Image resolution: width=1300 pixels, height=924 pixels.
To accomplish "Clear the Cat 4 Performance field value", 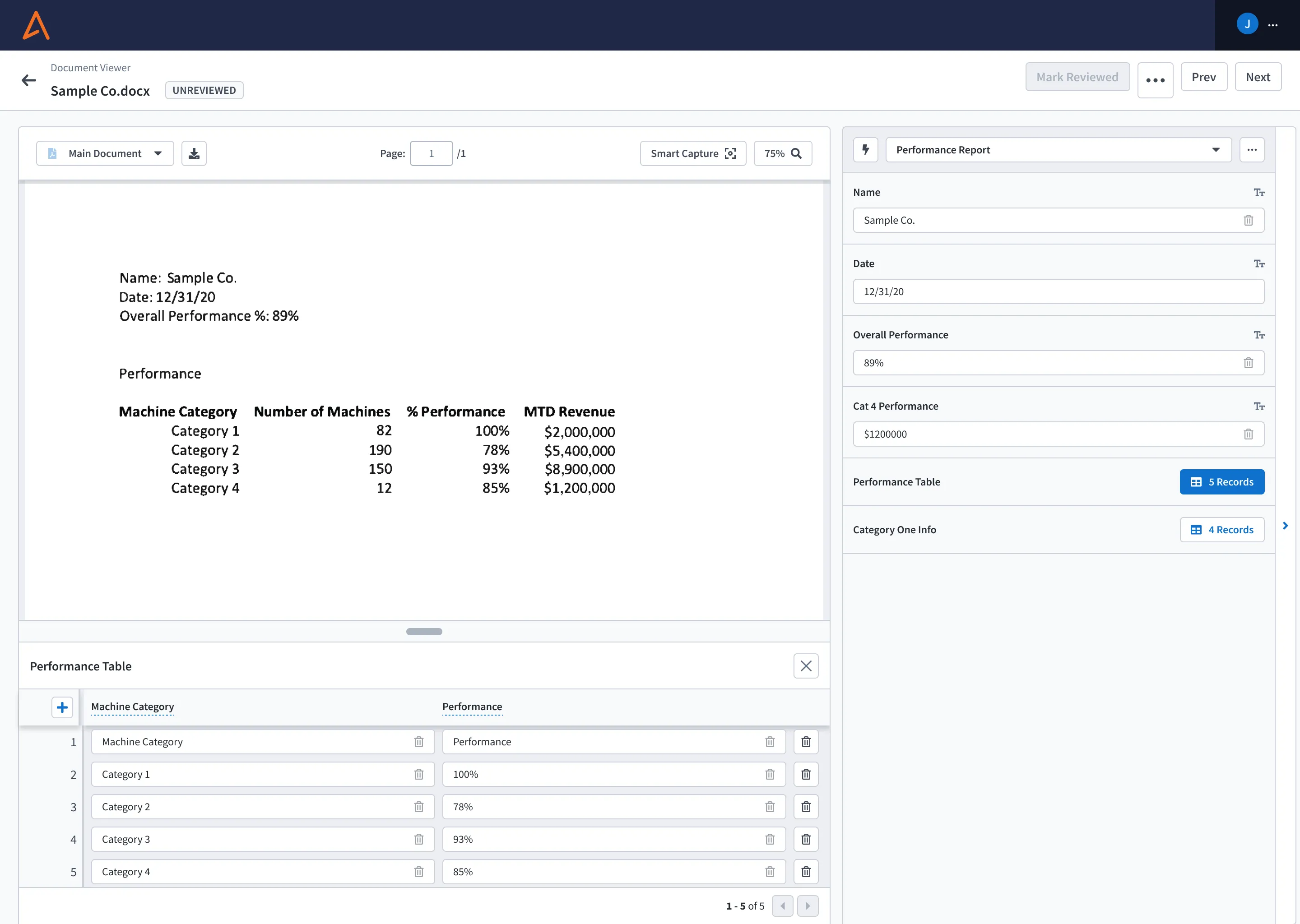I will pos(1248,434).
